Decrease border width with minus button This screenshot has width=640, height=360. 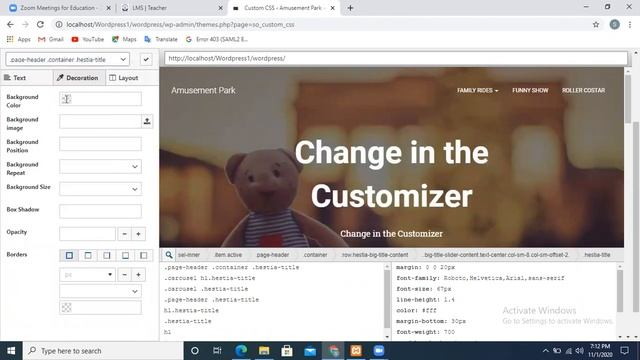124,275
